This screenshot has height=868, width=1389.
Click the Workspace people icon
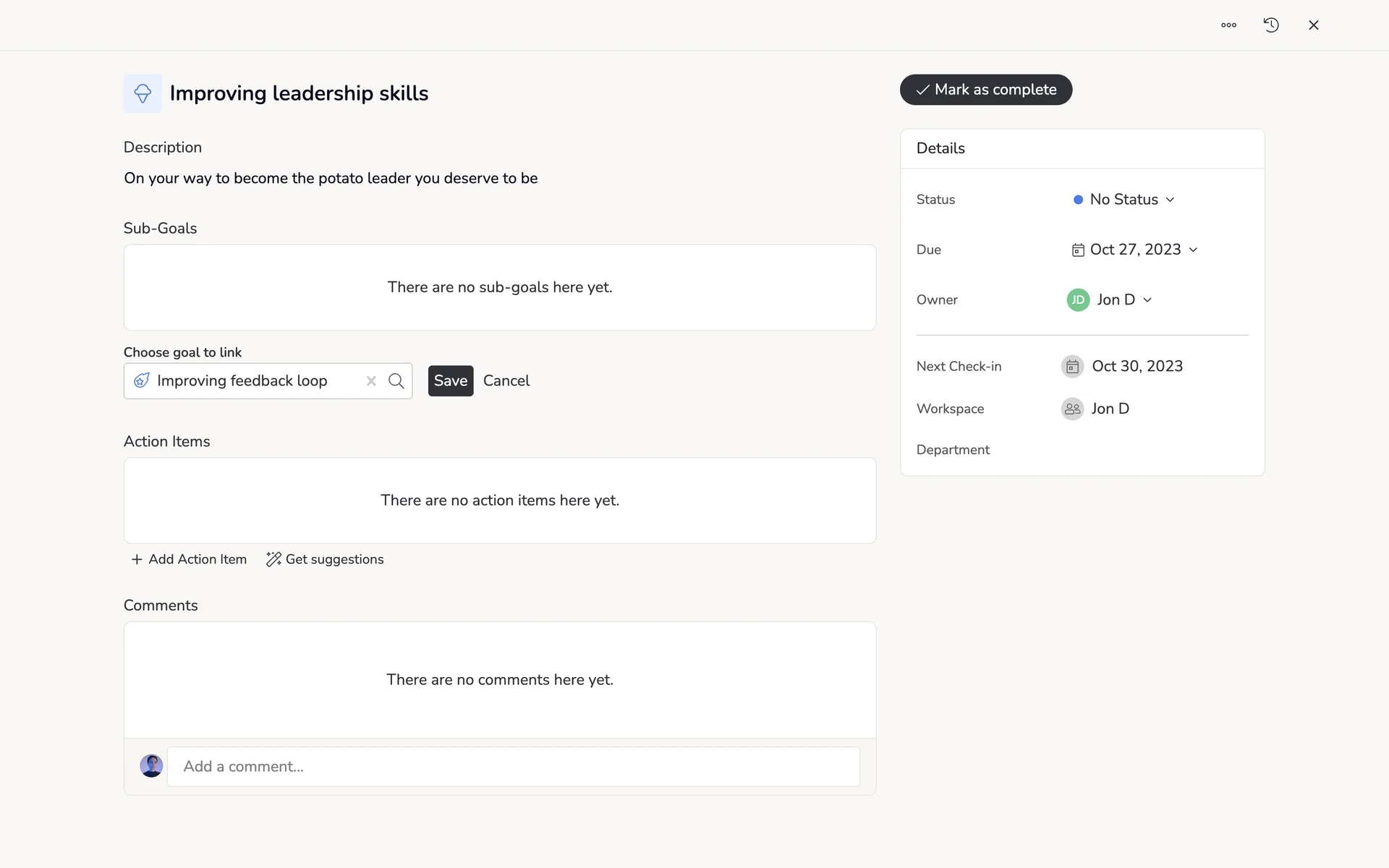tap(1072, 409)
